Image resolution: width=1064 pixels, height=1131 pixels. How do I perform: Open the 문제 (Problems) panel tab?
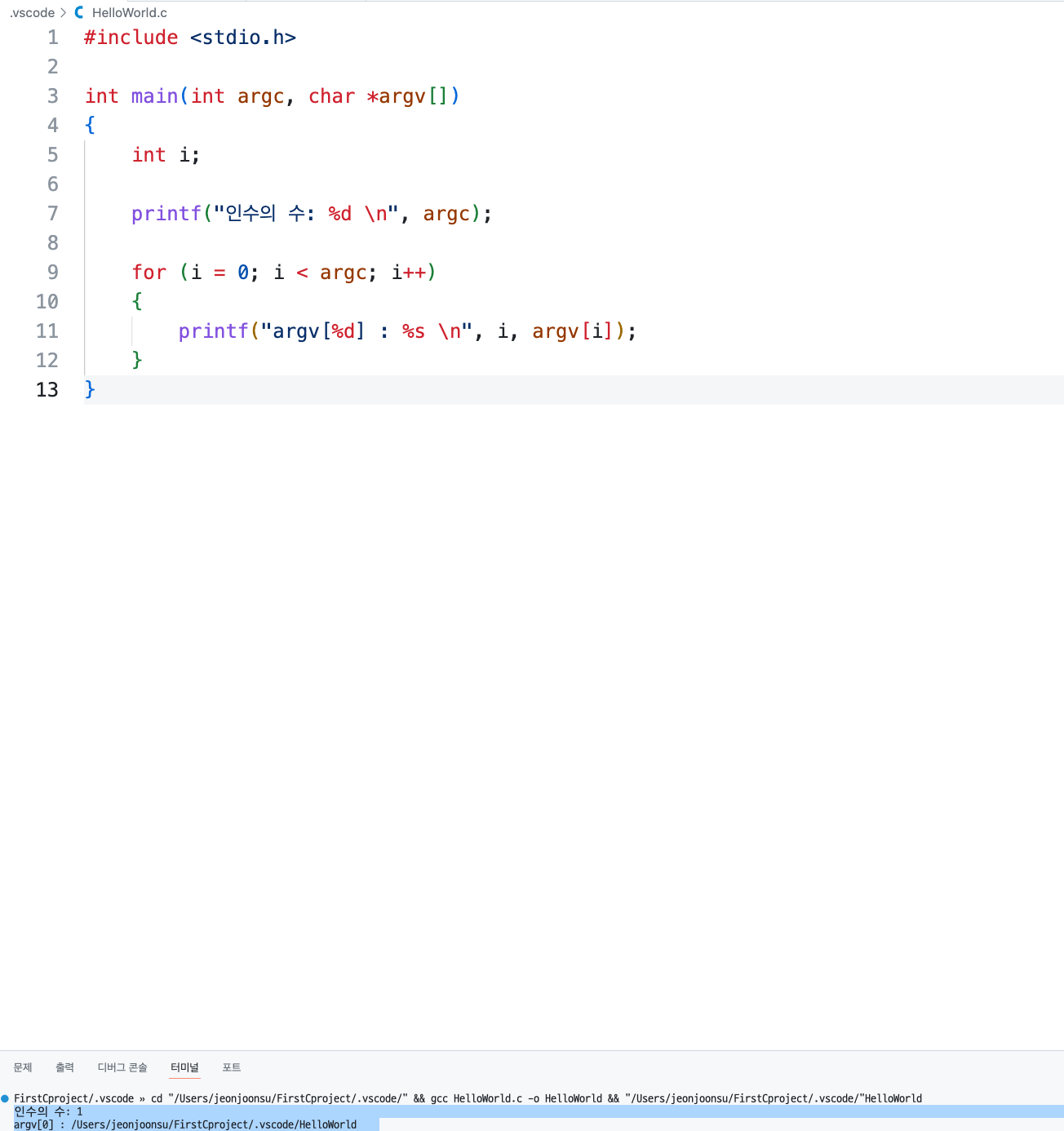pyautogui.click(x=23, y=1067)
